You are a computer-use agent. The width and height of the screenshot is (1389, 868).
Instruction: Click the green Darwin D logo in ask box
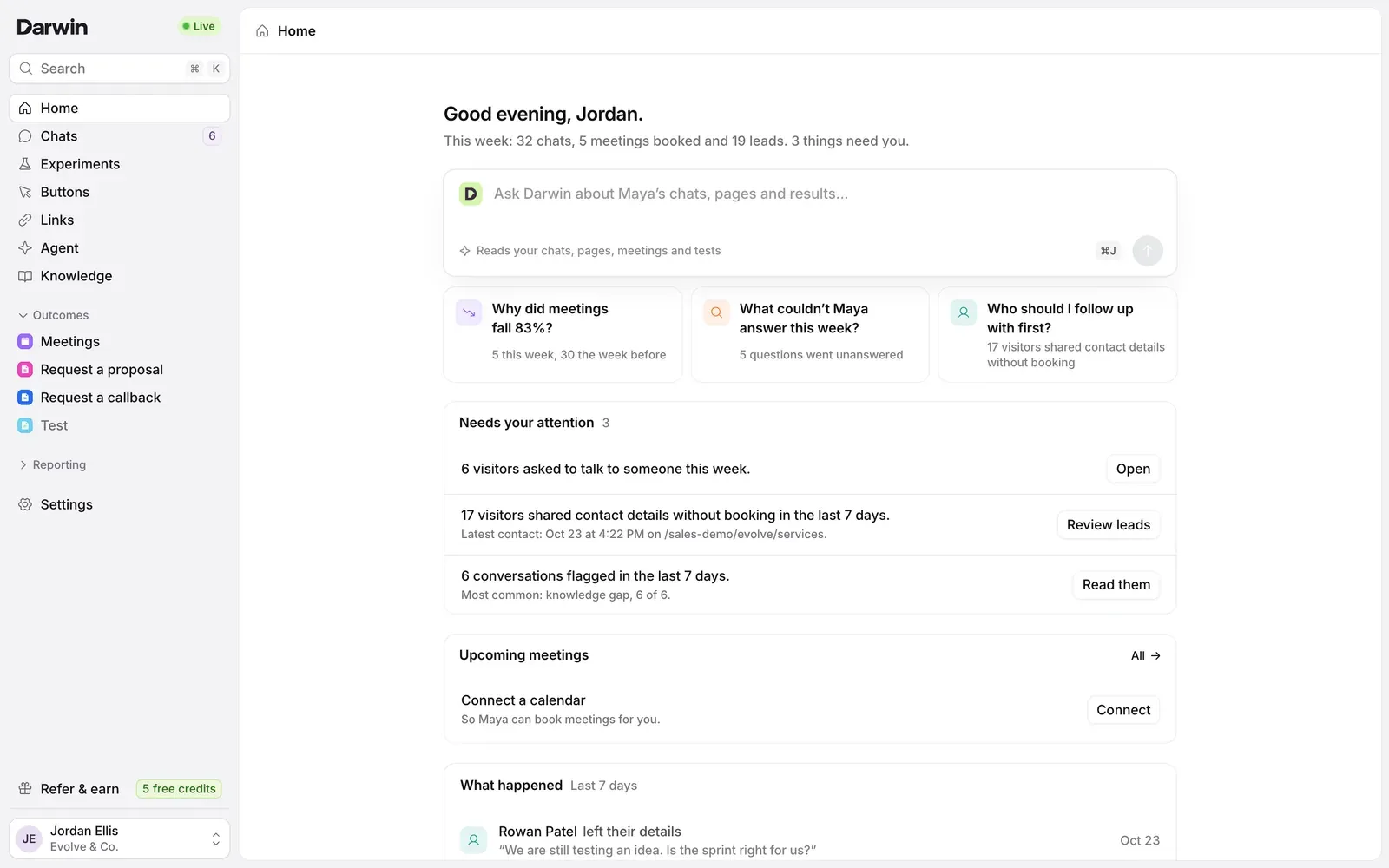tap(471, 194)
